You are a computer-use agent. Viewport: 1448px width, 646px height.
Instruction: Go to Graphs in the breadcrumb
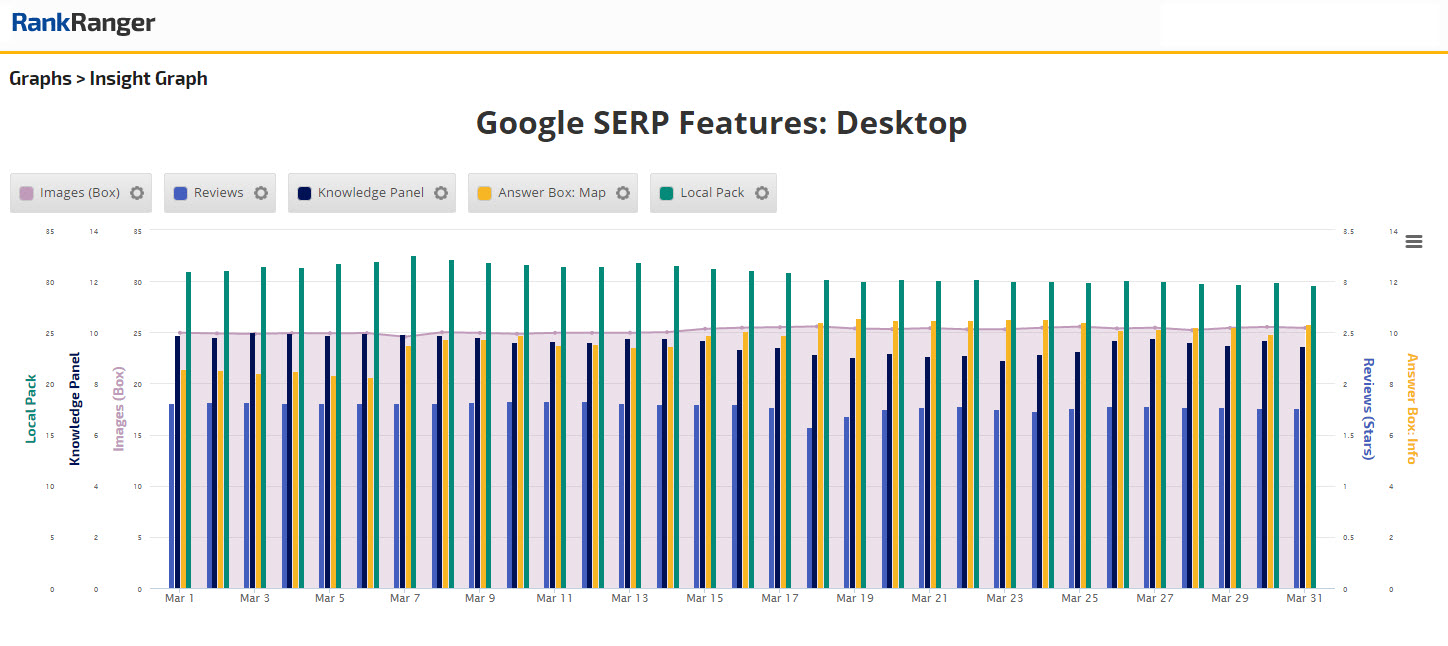tap(40, 78)
